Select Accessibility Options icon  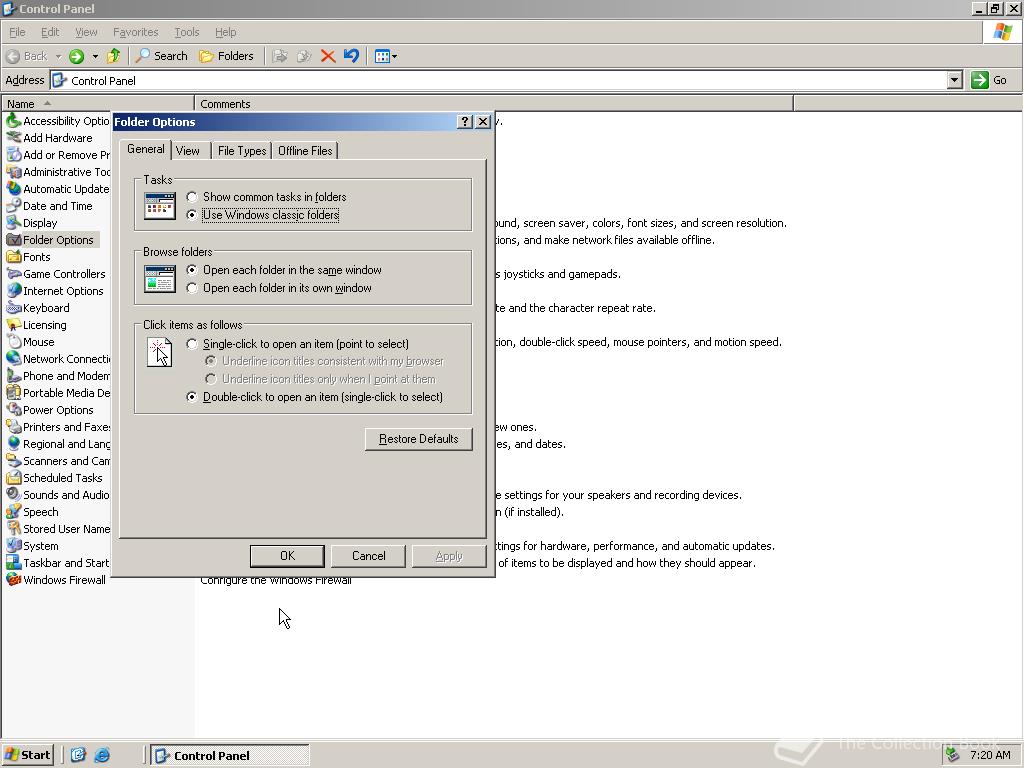14,121
